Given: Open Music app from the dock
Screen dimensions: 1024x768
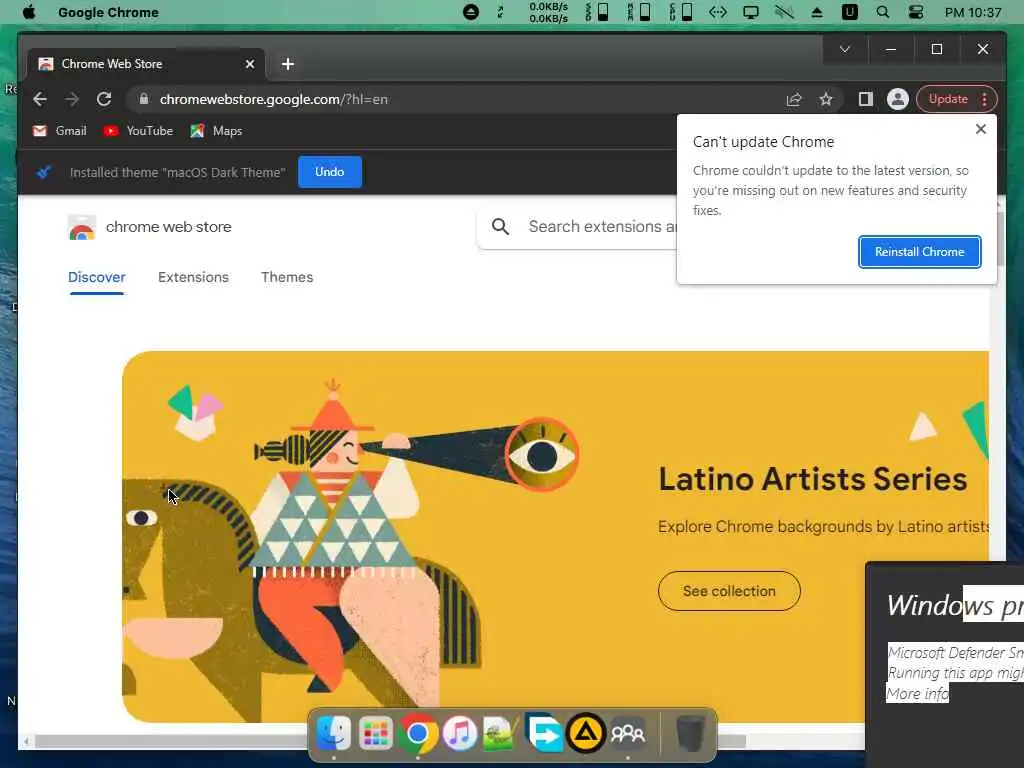Looking at the screenshot, I should tap(460, 733).
